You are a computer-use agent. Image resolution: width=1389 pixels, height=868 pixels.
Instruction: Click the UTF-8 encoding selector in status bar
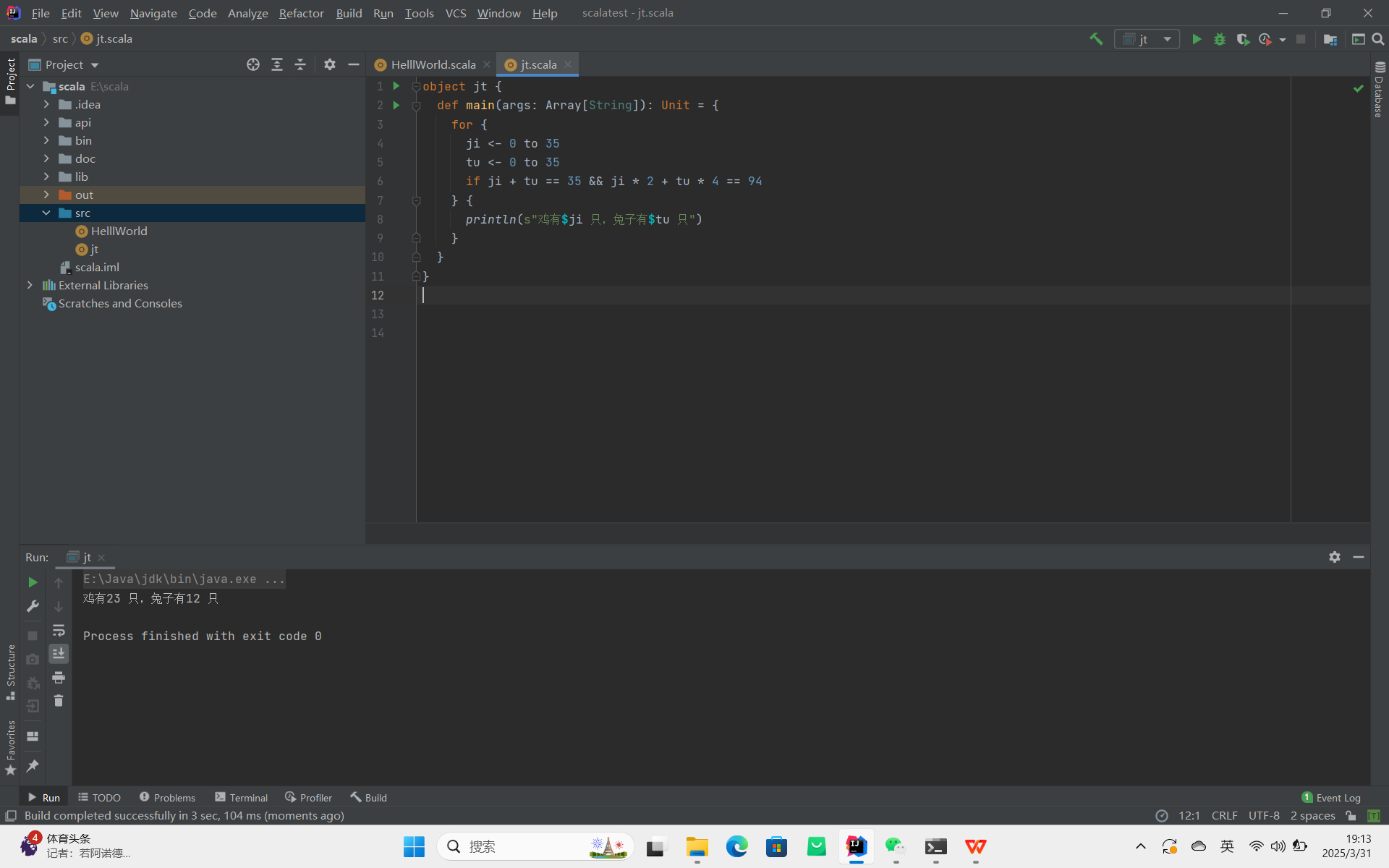[1263, 815]
